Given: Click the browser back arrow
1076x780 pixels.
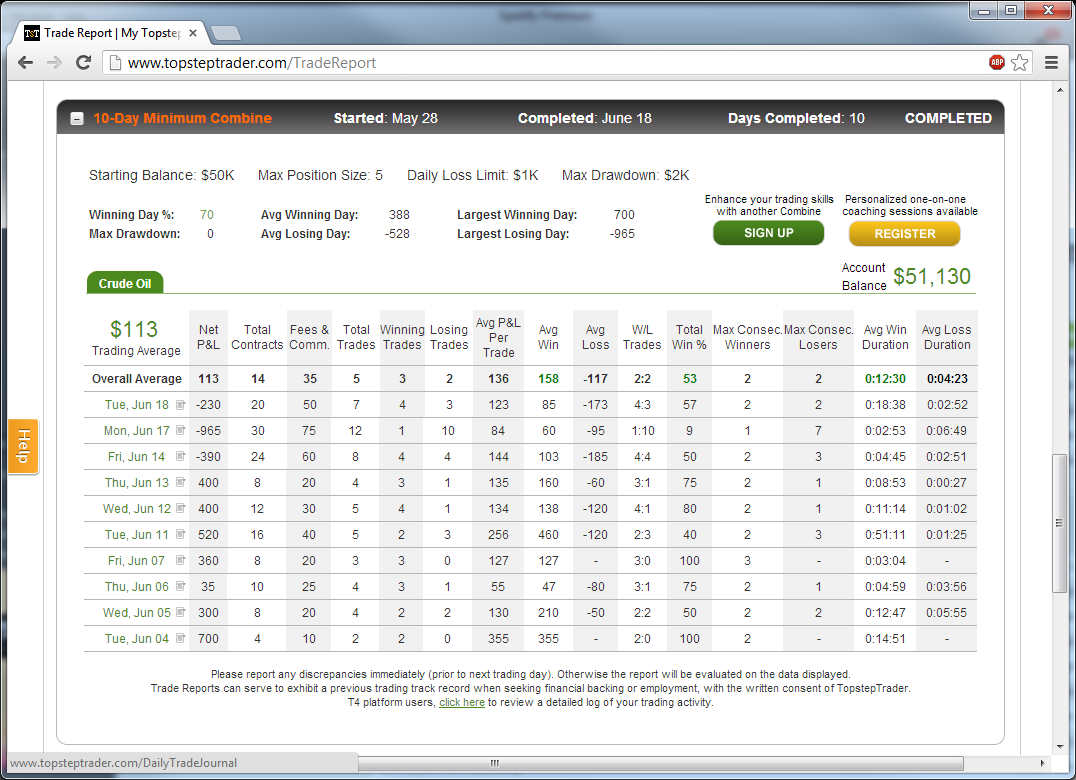Looking at the screenshot, I should coord(25,62).
